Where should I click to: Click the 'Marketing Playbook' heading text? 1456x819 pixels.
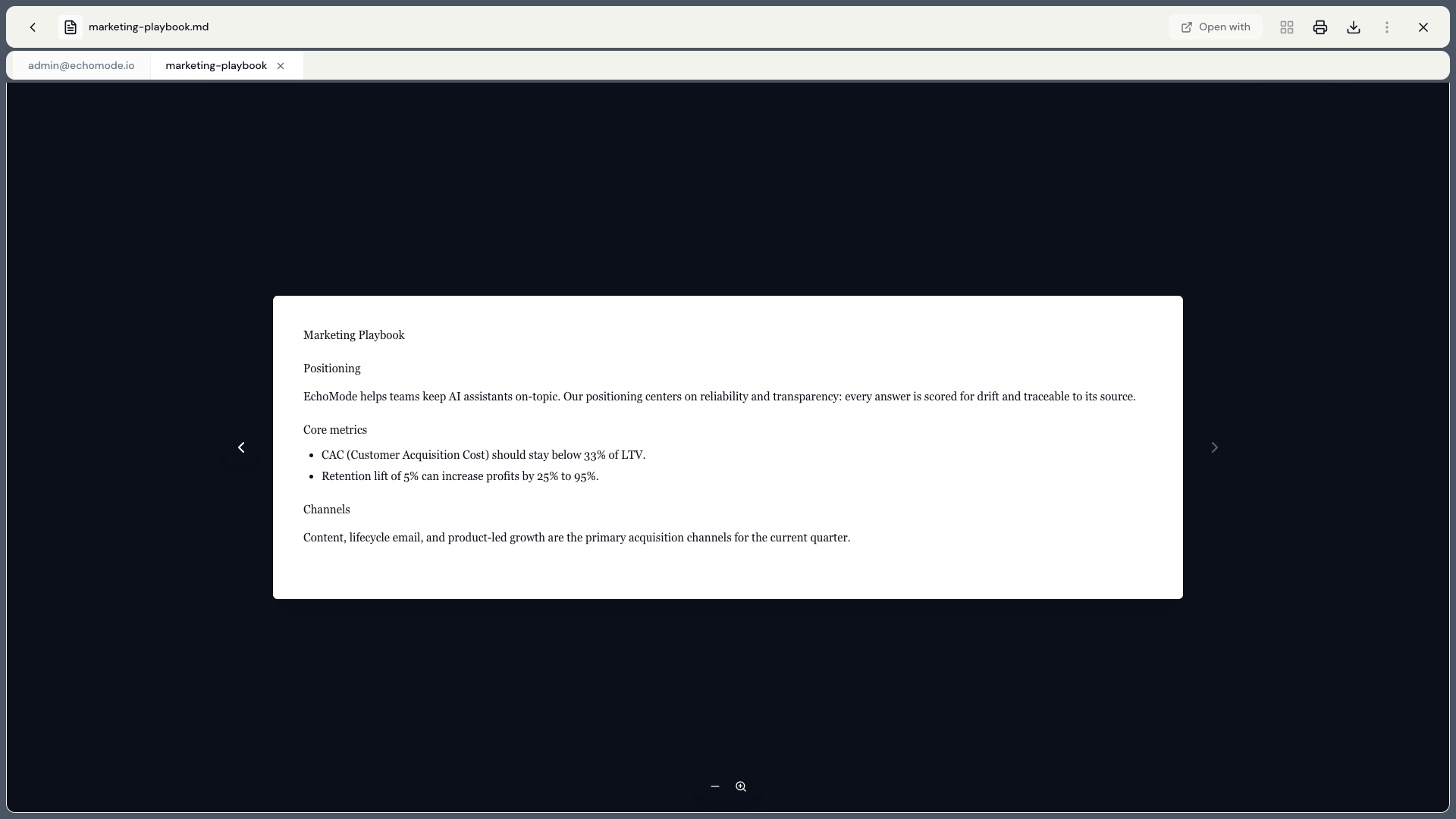pyautogui.click(x=354, y=335)
